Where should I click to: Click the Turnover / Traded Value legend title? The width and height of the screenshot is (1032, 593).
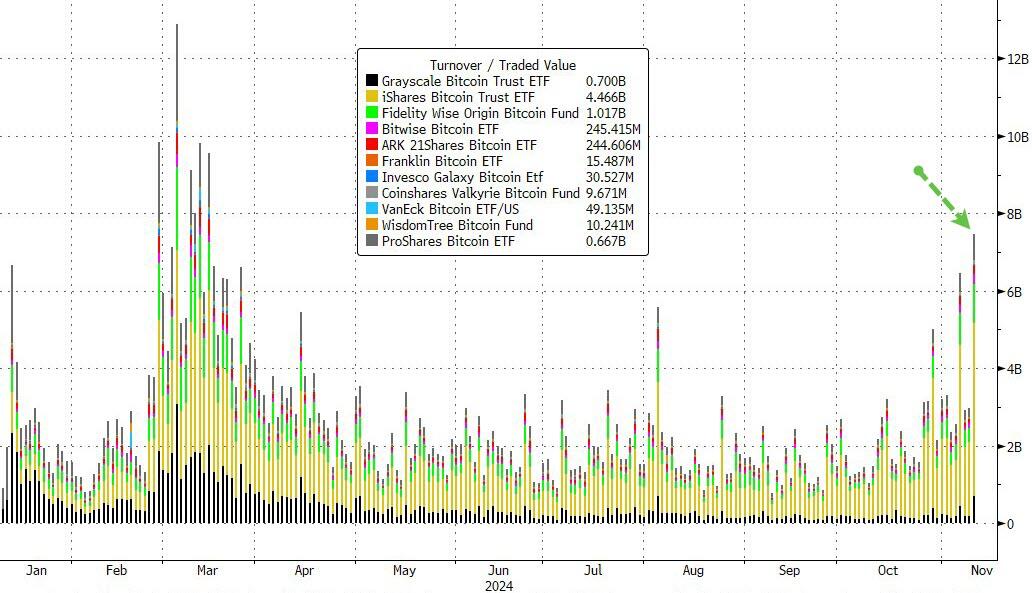point(502,65)
